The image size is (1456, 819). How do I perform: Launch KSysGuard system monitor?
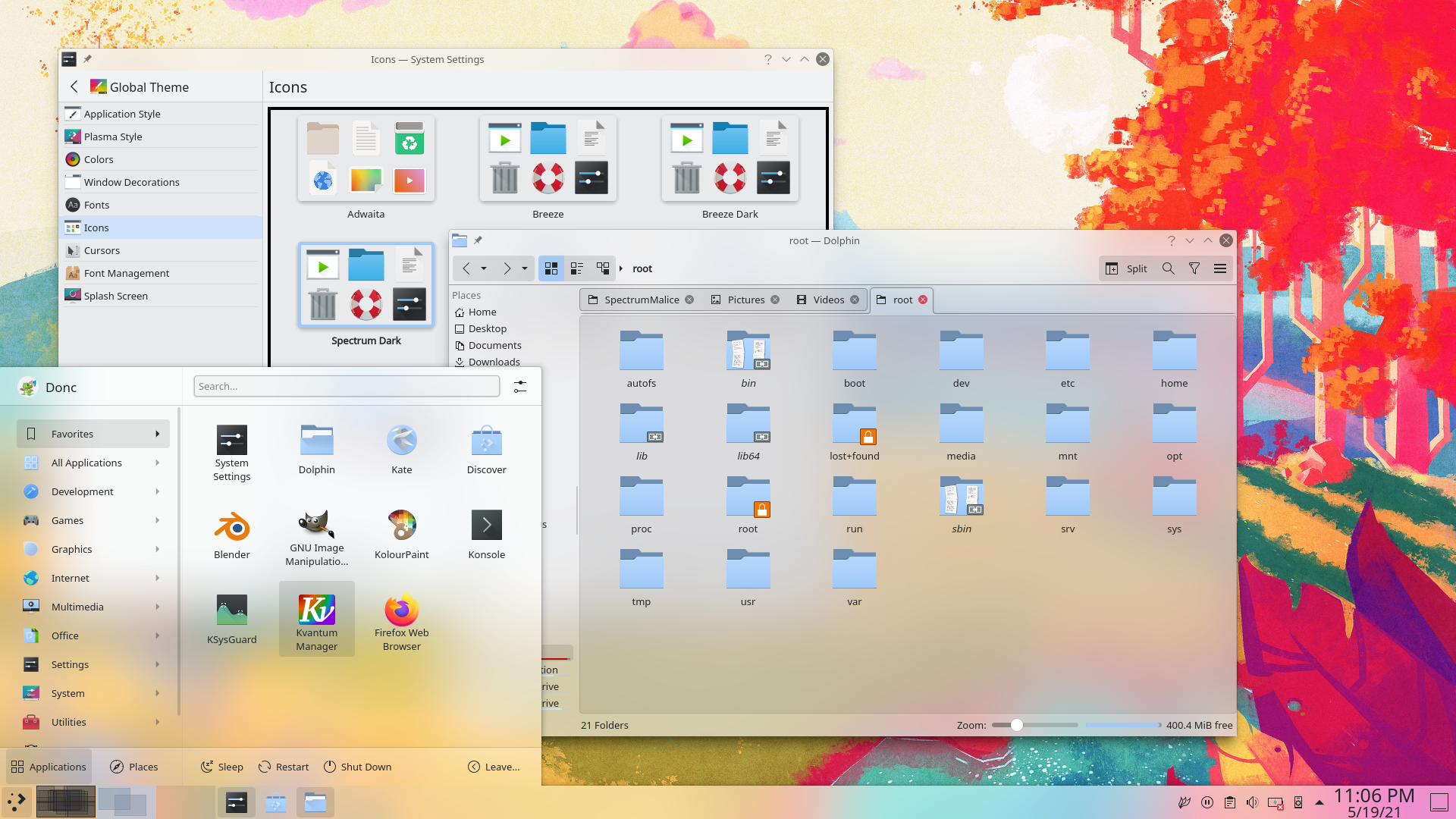(x=231, y=620)
